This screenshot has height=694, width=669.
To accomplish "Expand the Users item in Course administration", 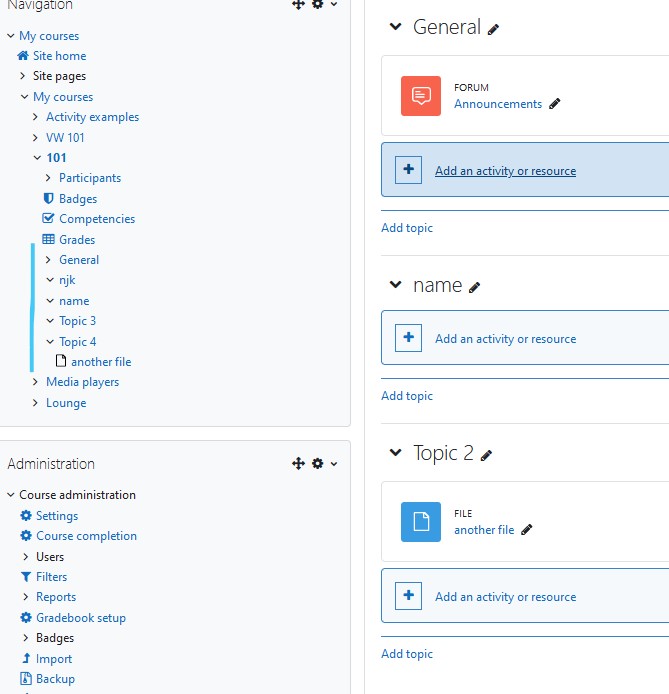I will pos(26,556).
